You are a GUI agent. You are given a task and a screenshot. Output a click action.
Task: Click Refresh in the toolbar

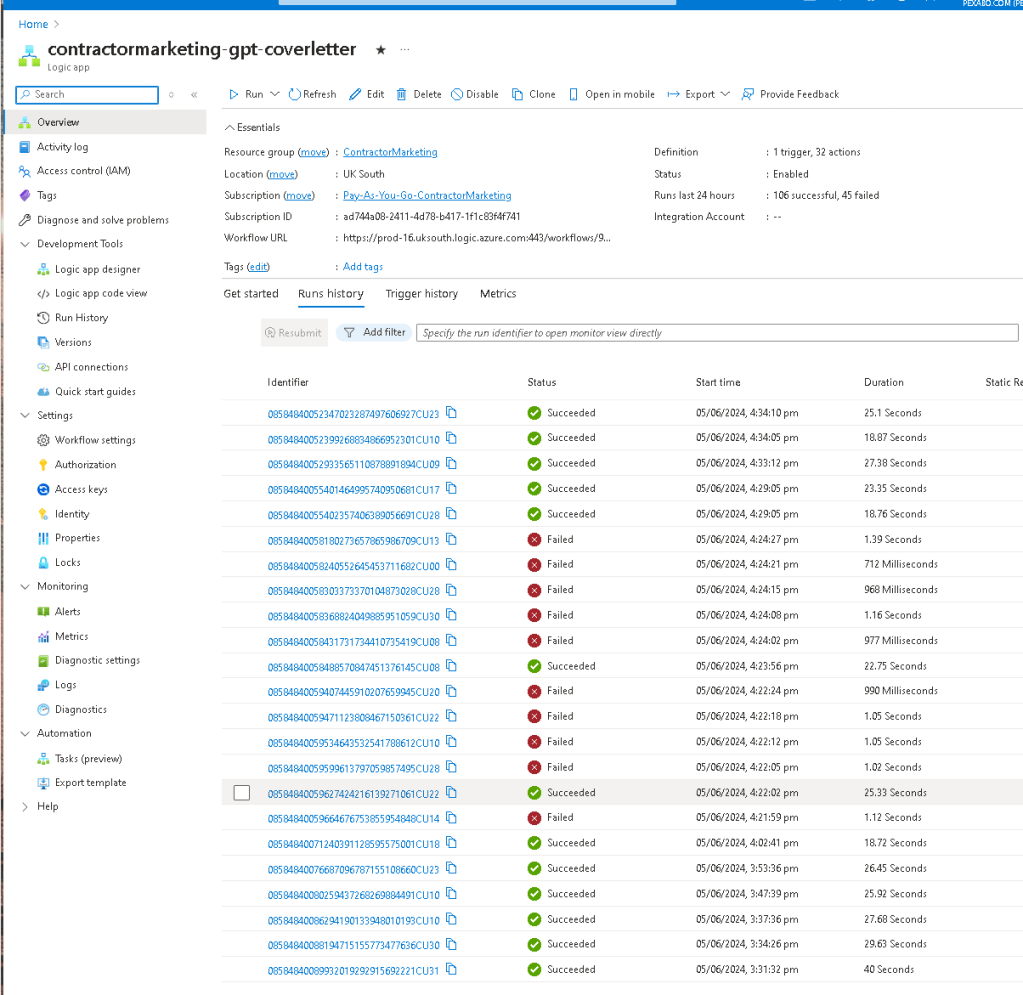pos(313,95)
